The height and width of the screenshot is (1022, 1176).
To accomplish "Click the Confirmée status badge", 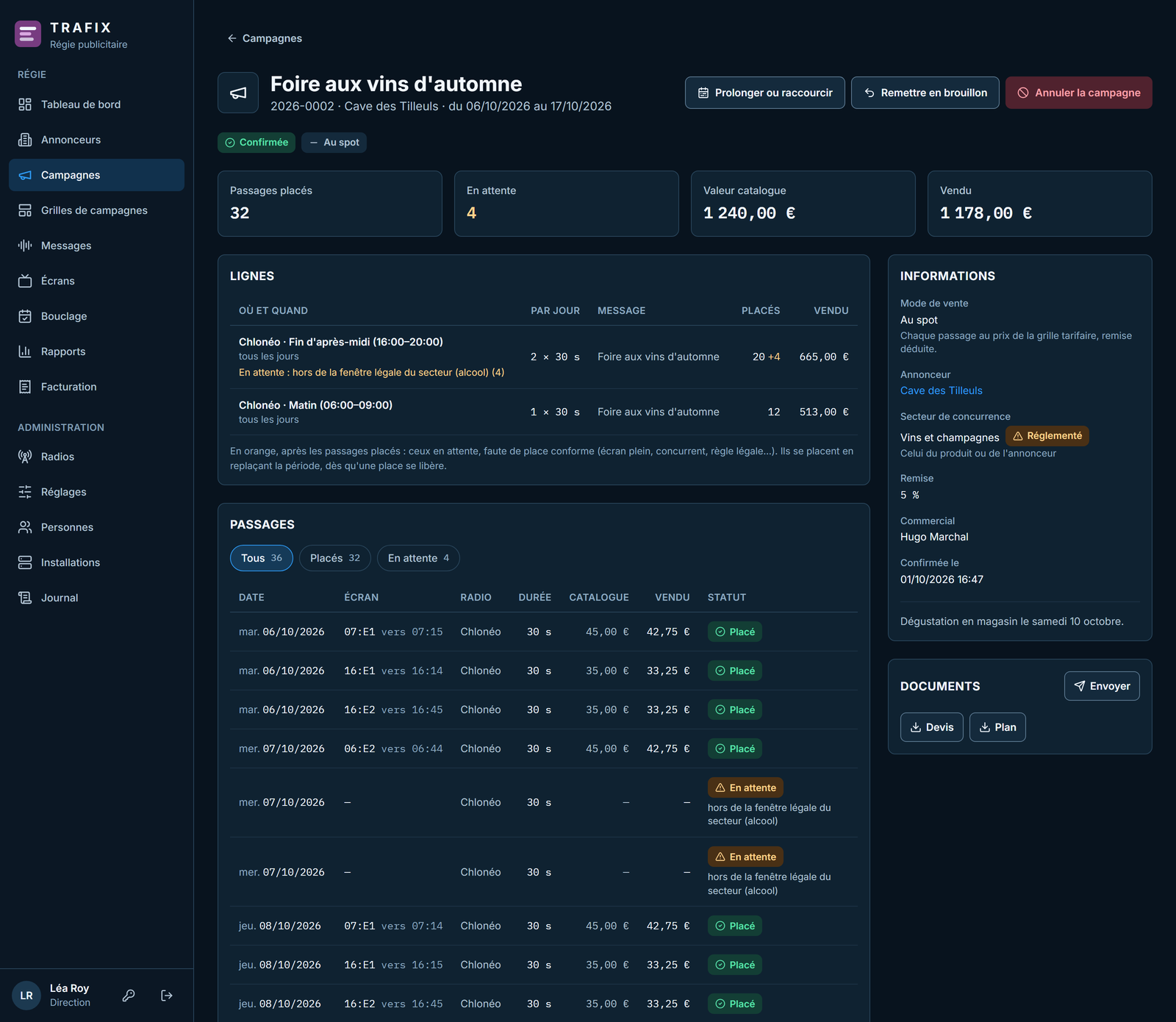I will coord(257,143).
